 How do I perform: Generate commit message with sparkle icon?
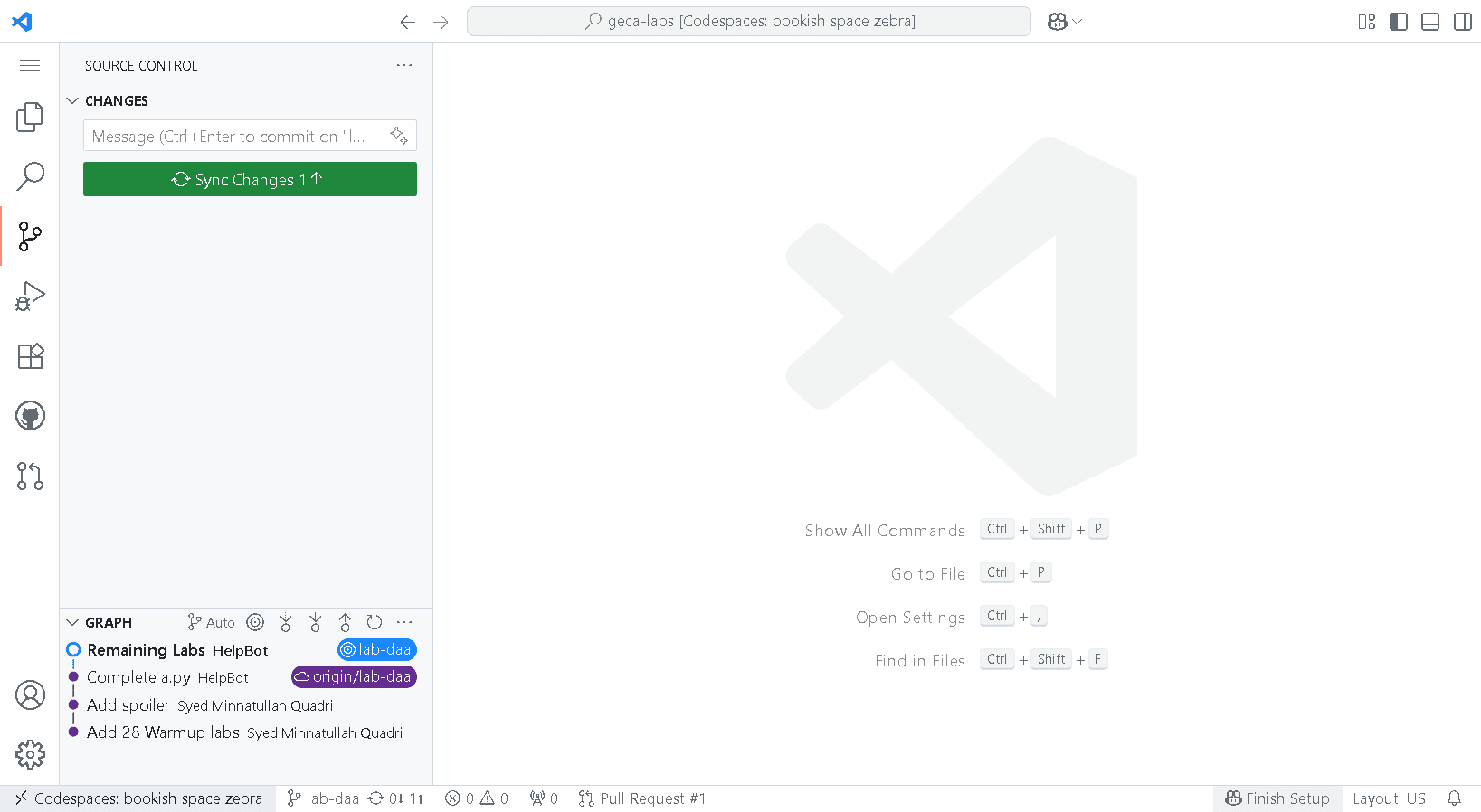click(x=399, y=136)
